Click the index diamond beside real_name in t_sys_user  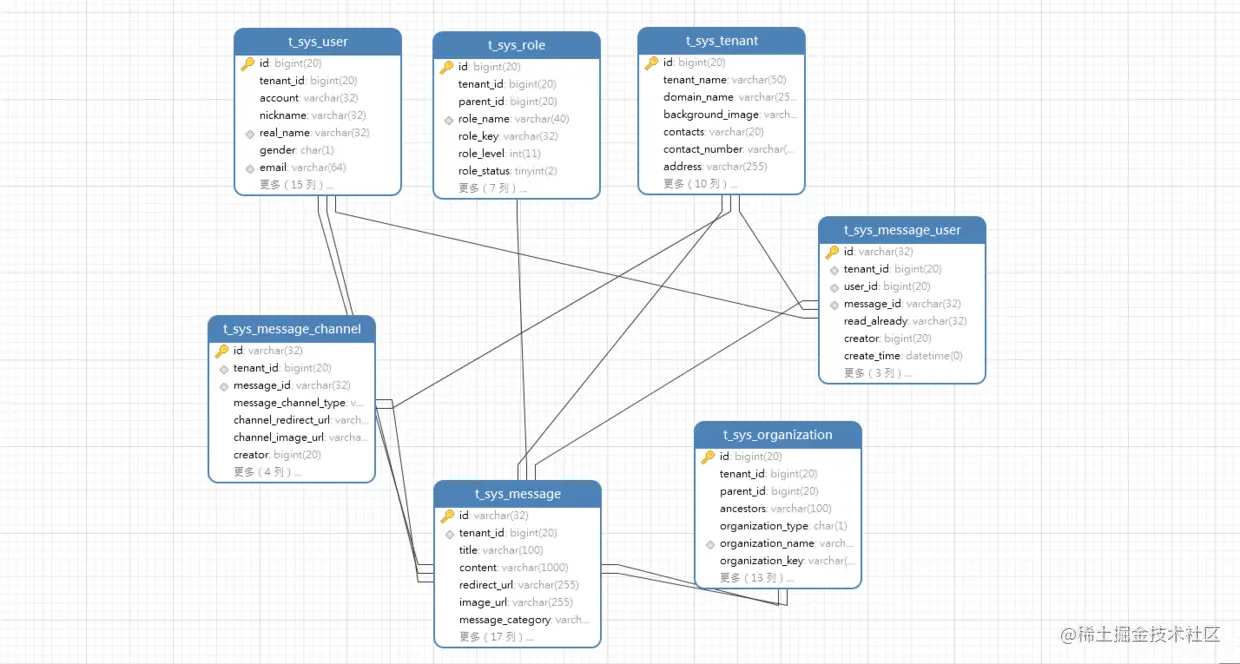click(x=250, y=133)
